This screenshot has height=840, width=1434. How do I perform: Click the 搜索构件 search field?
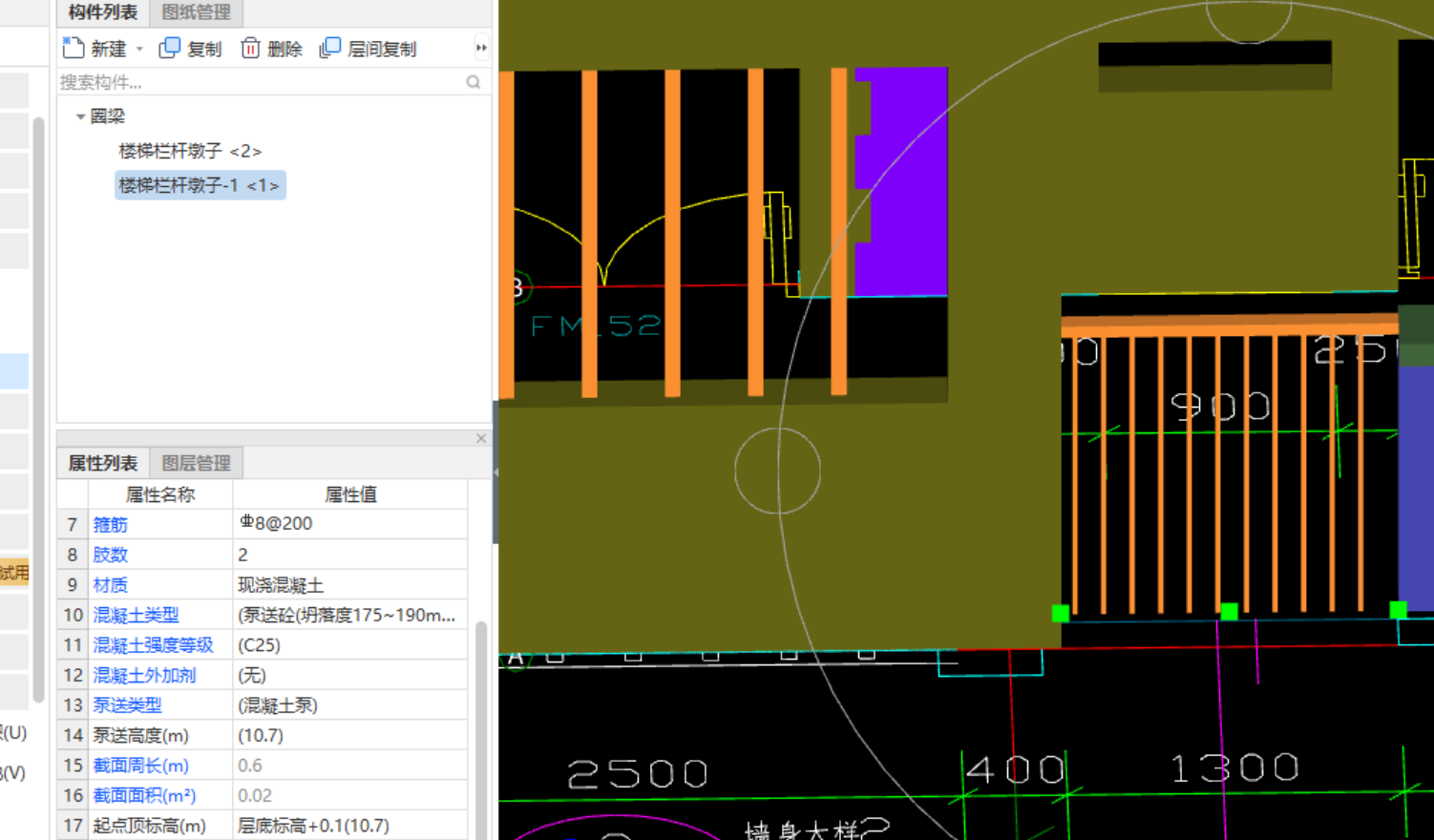(x=261, y=82)
